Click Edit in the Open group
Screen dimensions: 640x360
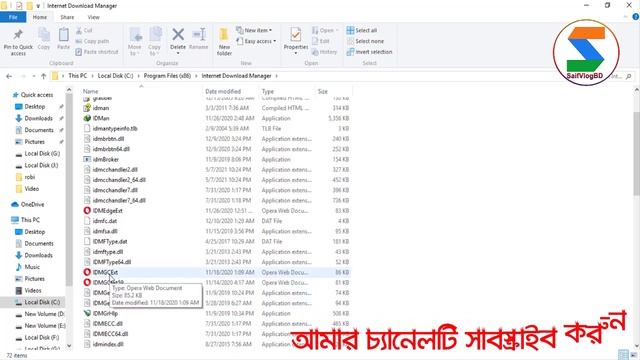tap(320, 41)
